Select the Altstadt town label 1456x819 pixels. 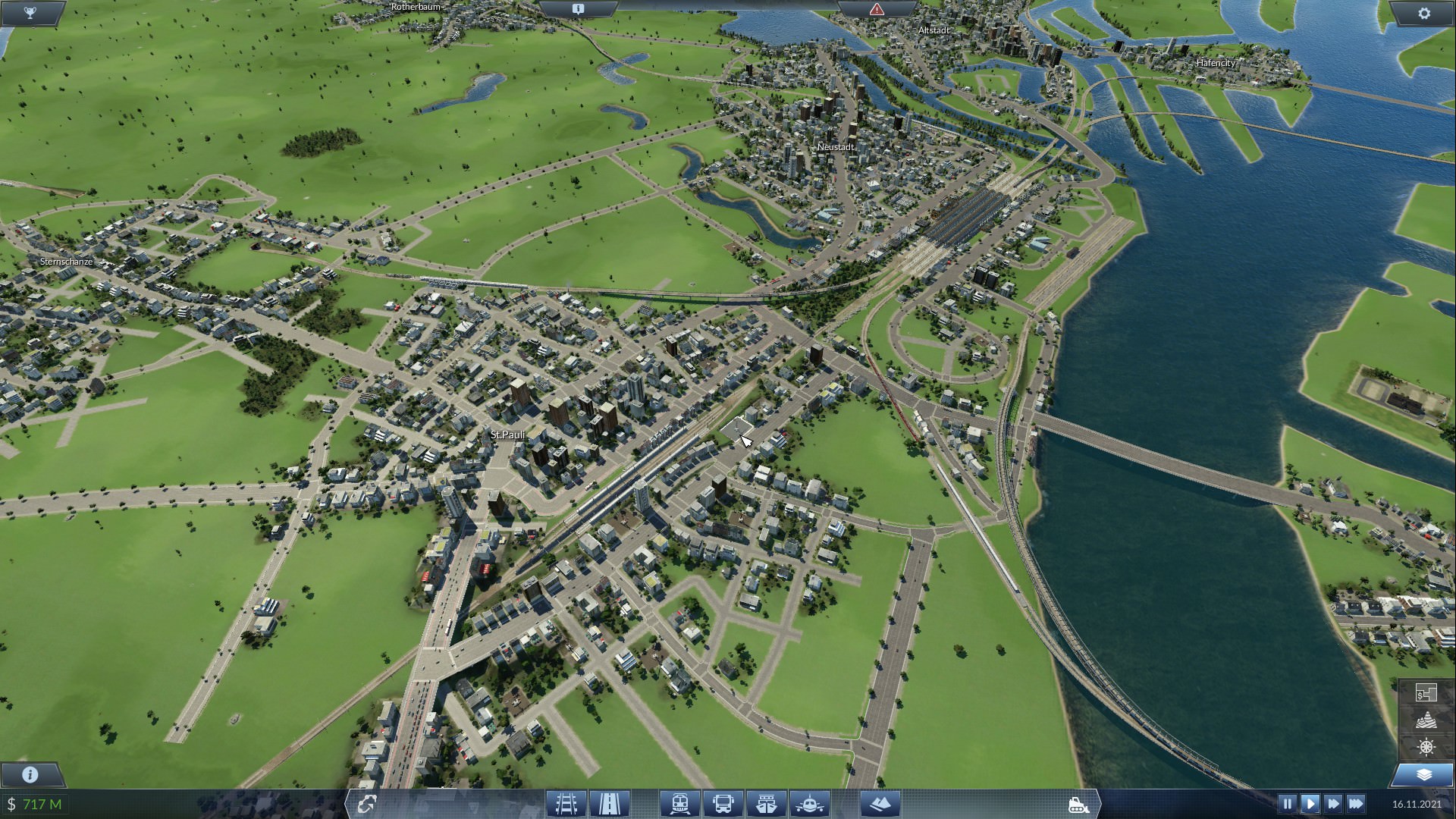coord(934,30)
